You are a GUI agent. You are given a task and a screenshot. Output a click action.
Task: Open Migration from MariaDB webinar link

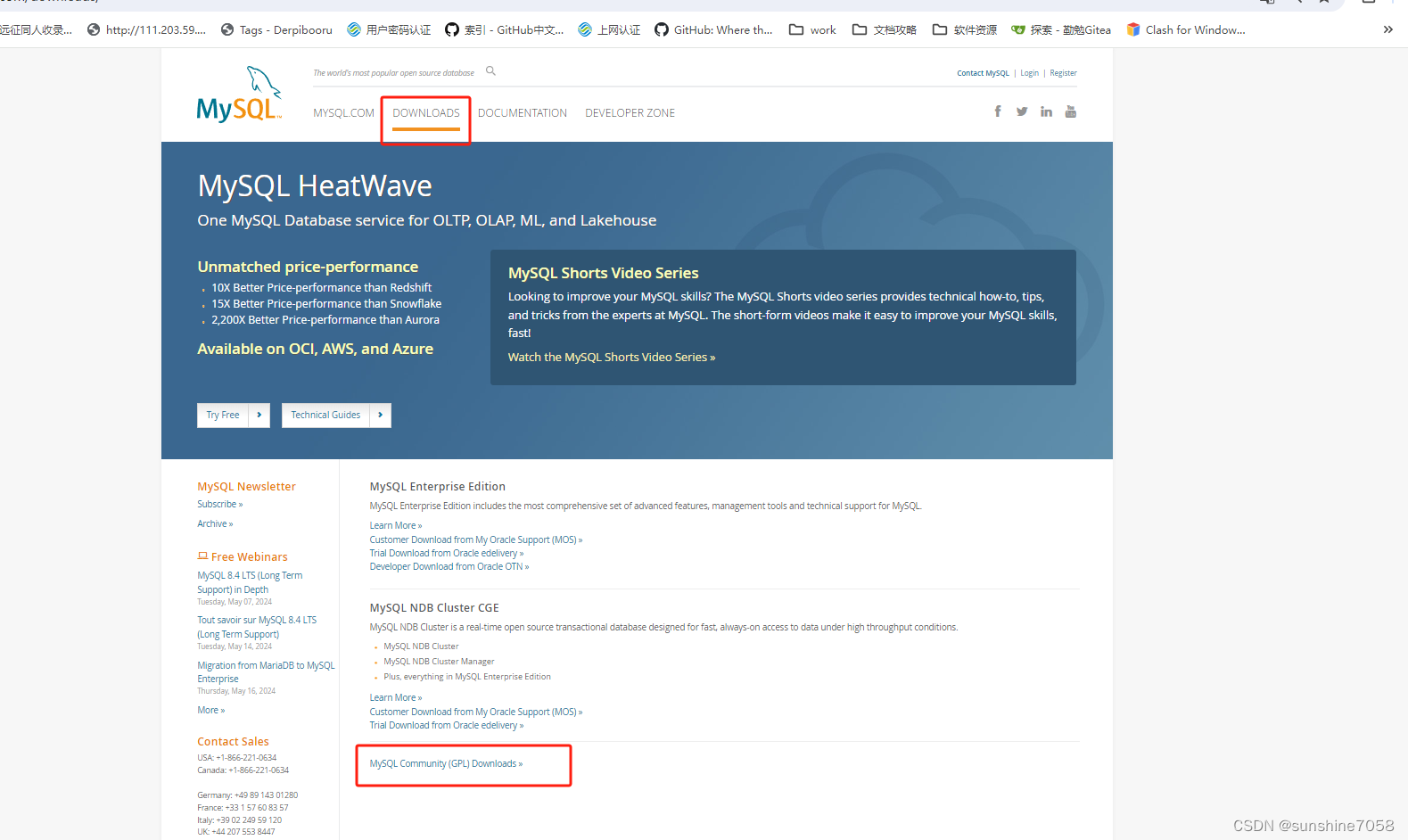266,671
